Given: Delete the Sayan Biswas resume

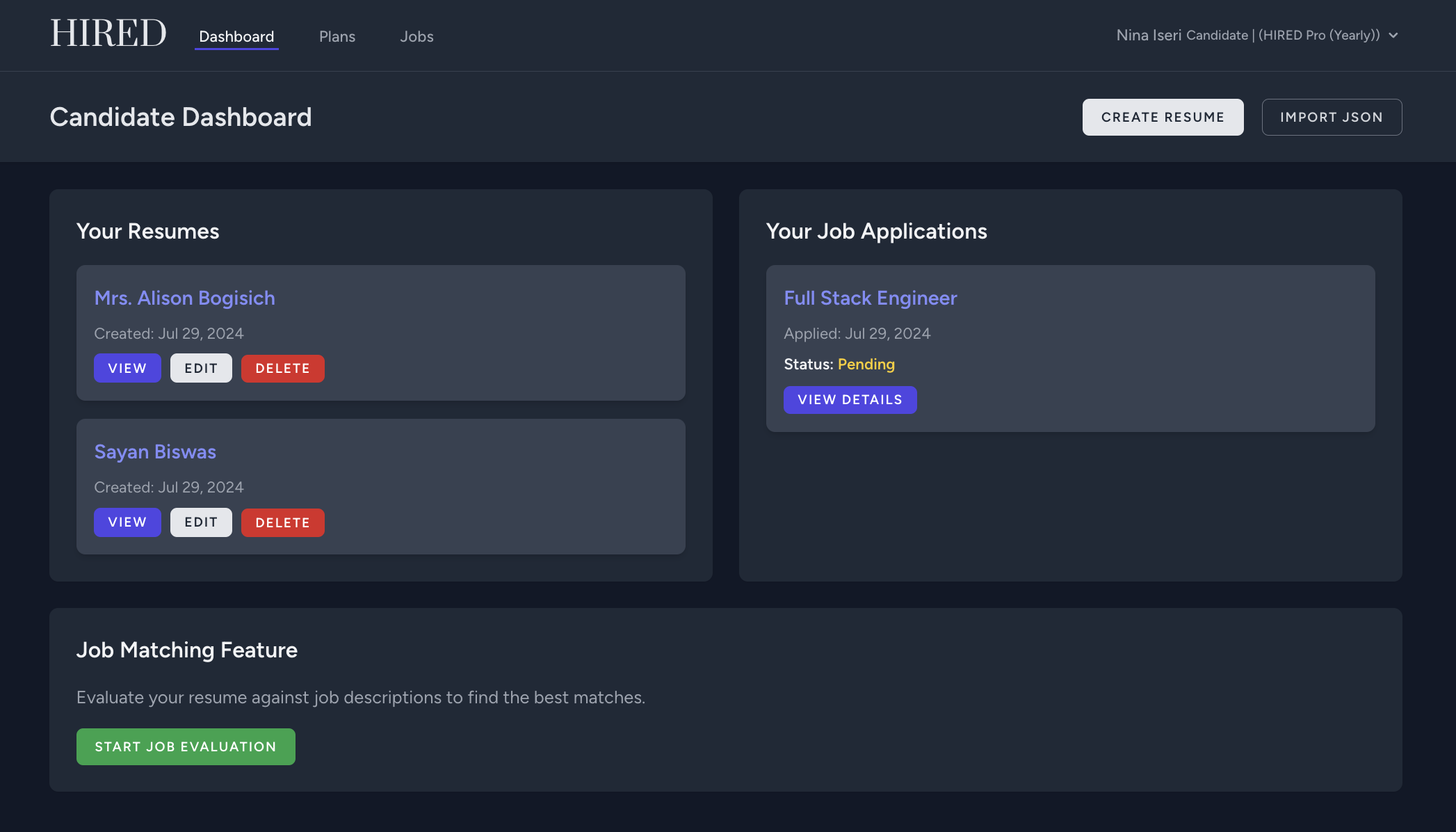Looking at the screenshot, I should point(283,522).
